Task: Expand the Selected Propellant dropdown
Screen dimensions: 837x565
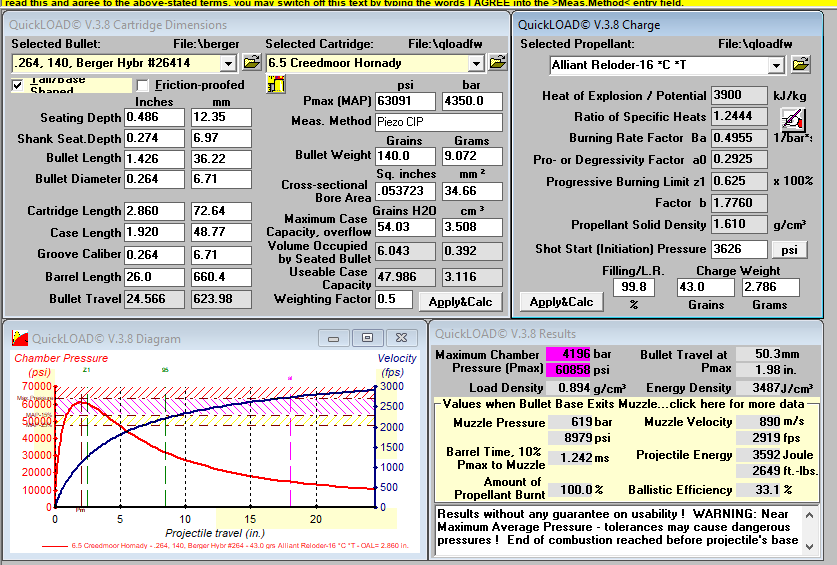Action: click(776, 66)
